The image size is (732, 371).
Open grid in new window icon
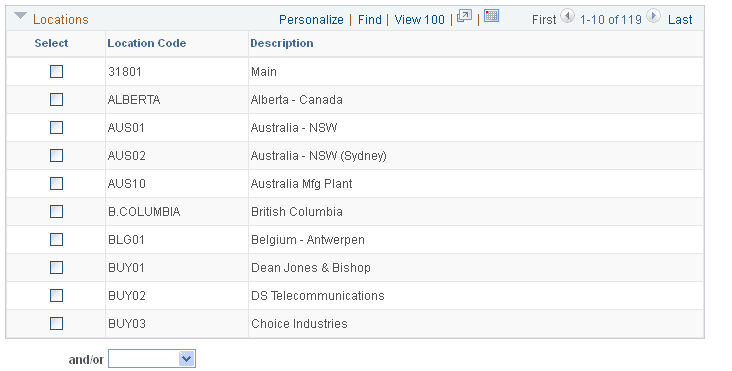464,16
